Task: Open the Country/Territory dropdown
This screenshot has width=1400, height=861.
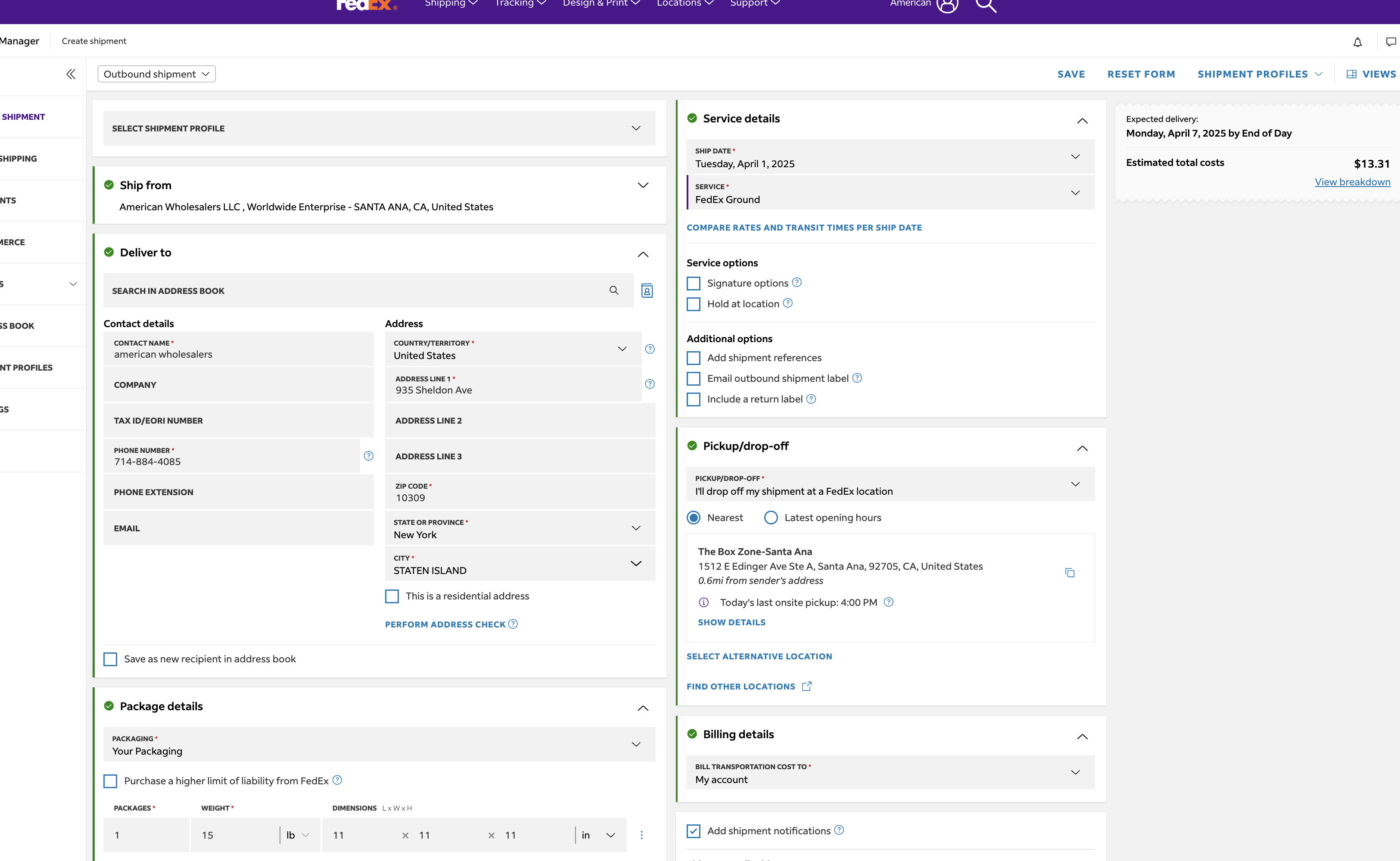Action: coord(513,349)
